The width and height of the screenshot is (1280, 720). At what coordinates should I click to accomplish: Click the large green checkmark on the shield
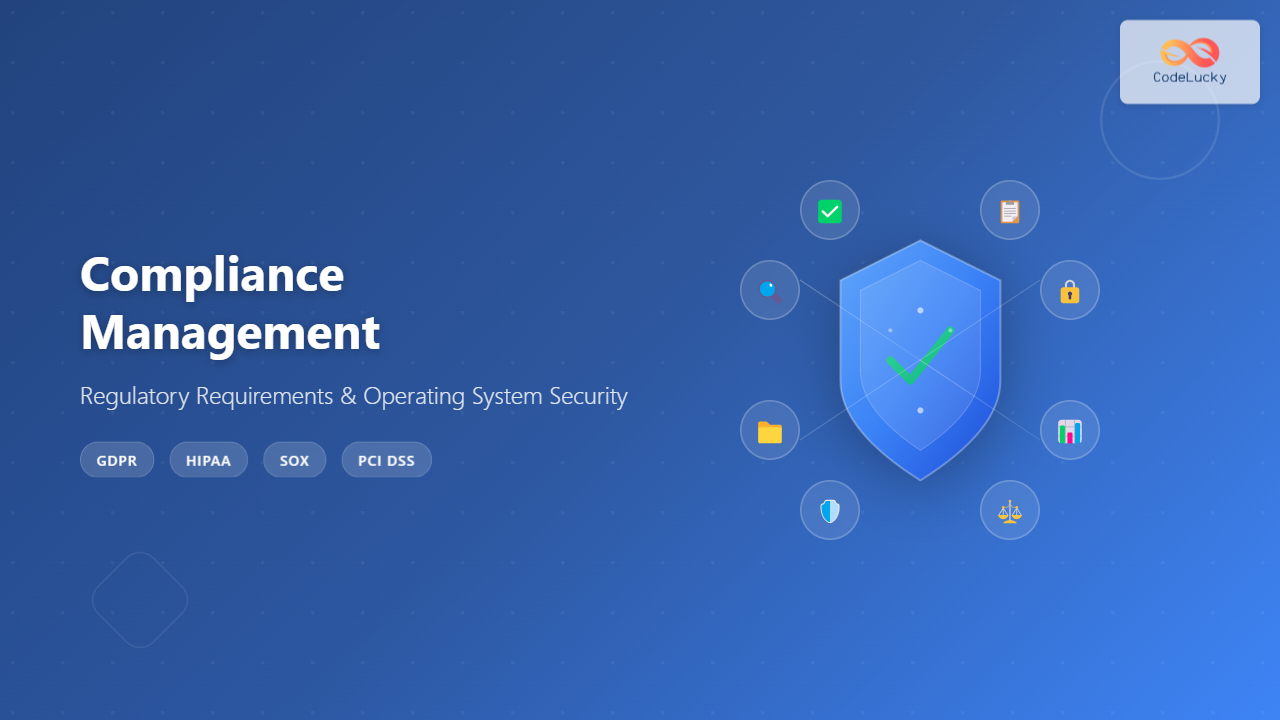click(918, 358)
